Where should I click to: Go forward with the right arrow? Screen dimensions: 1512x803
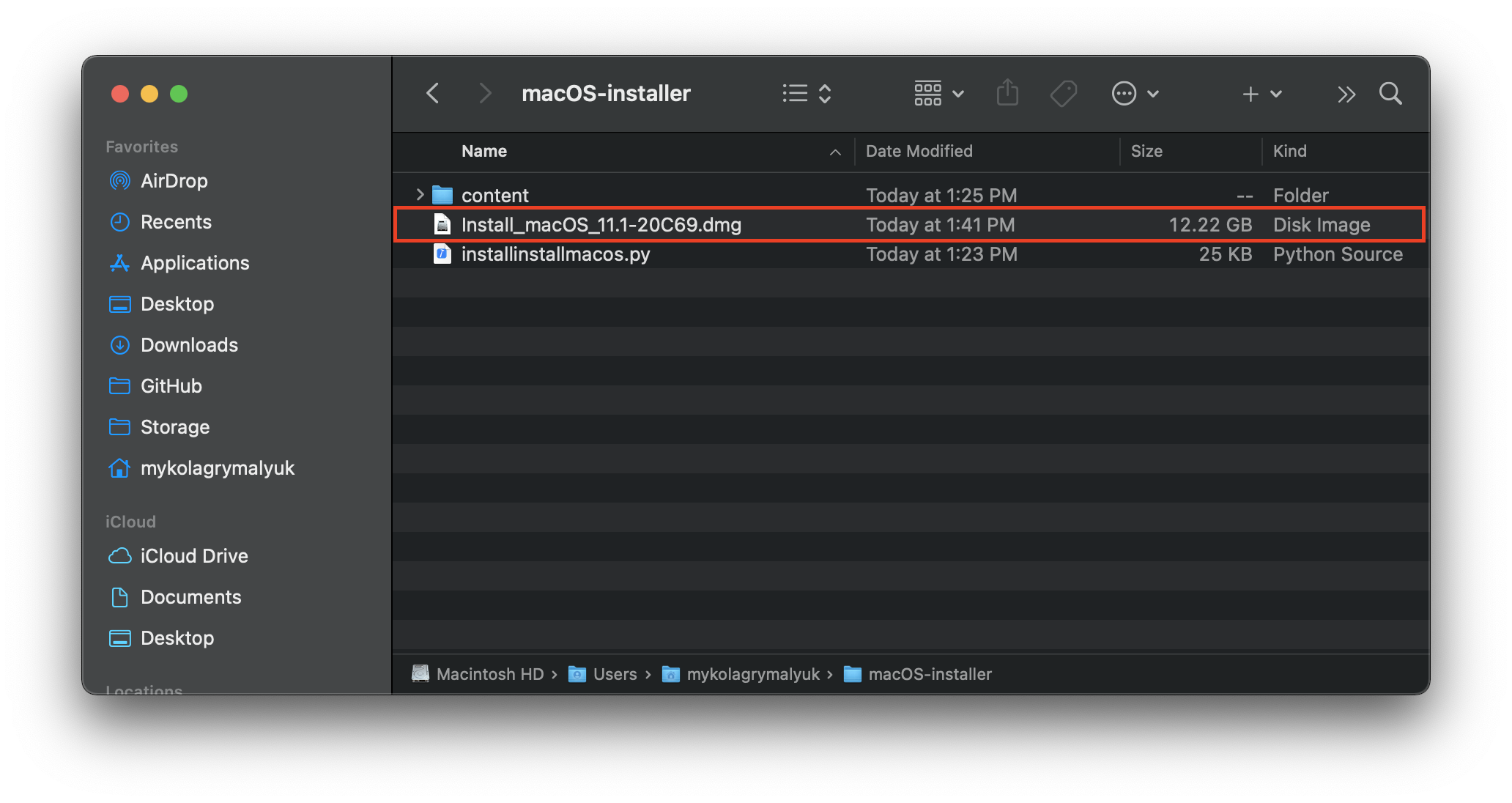484,93
